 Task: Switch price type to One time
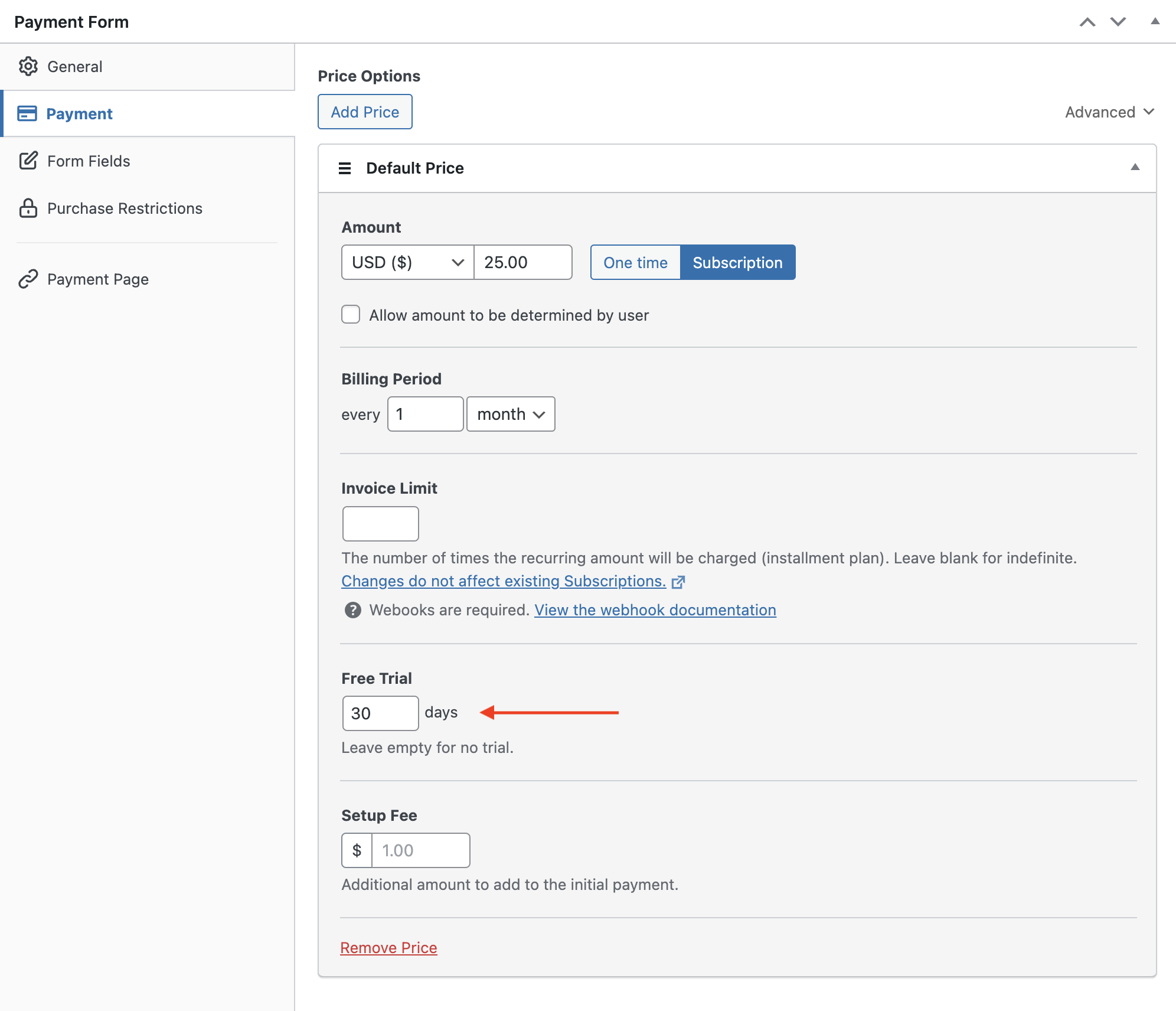635,262
